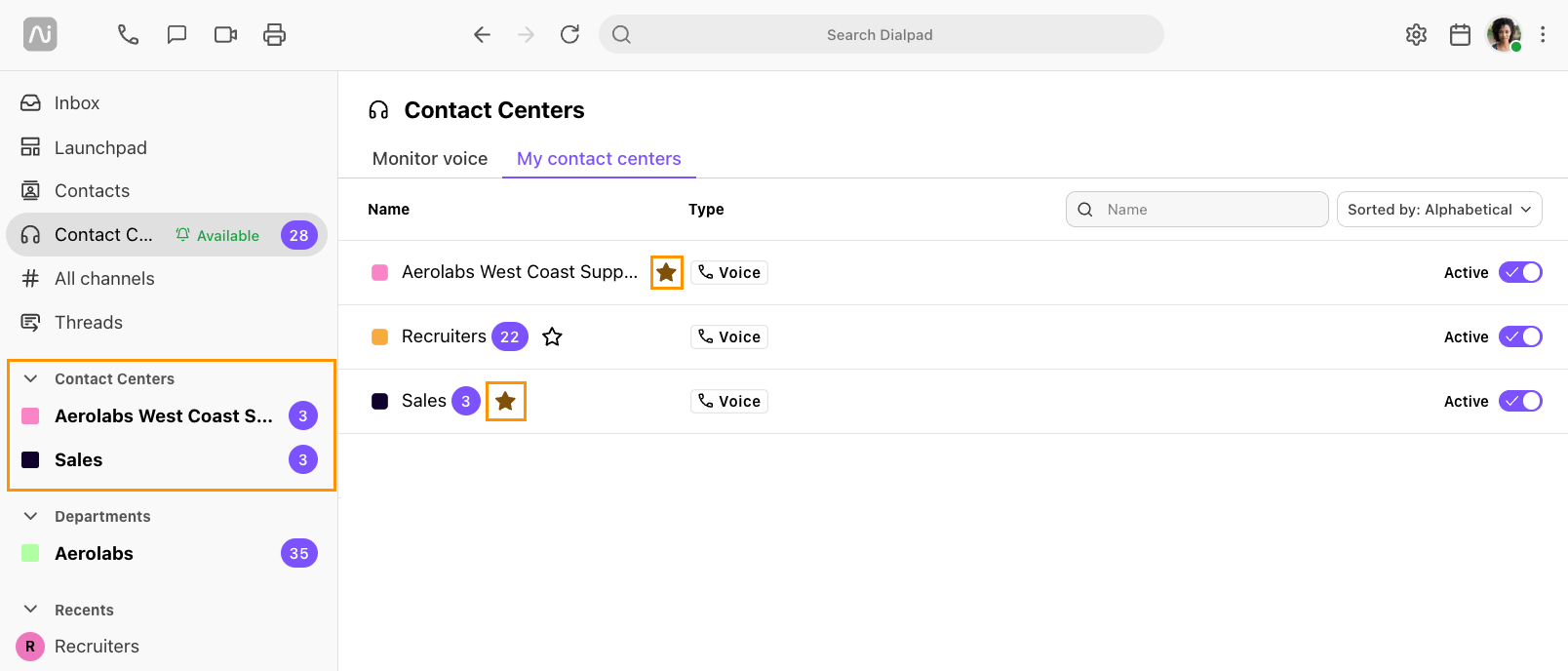Click Voice tag in Aerolabs West Coast row
The image size is (1568, 671).
729,273
